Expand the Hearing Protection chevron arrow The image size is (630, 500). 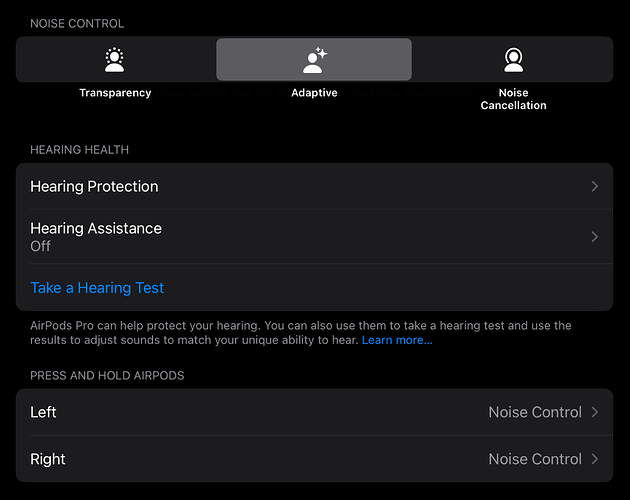[595, 187]
